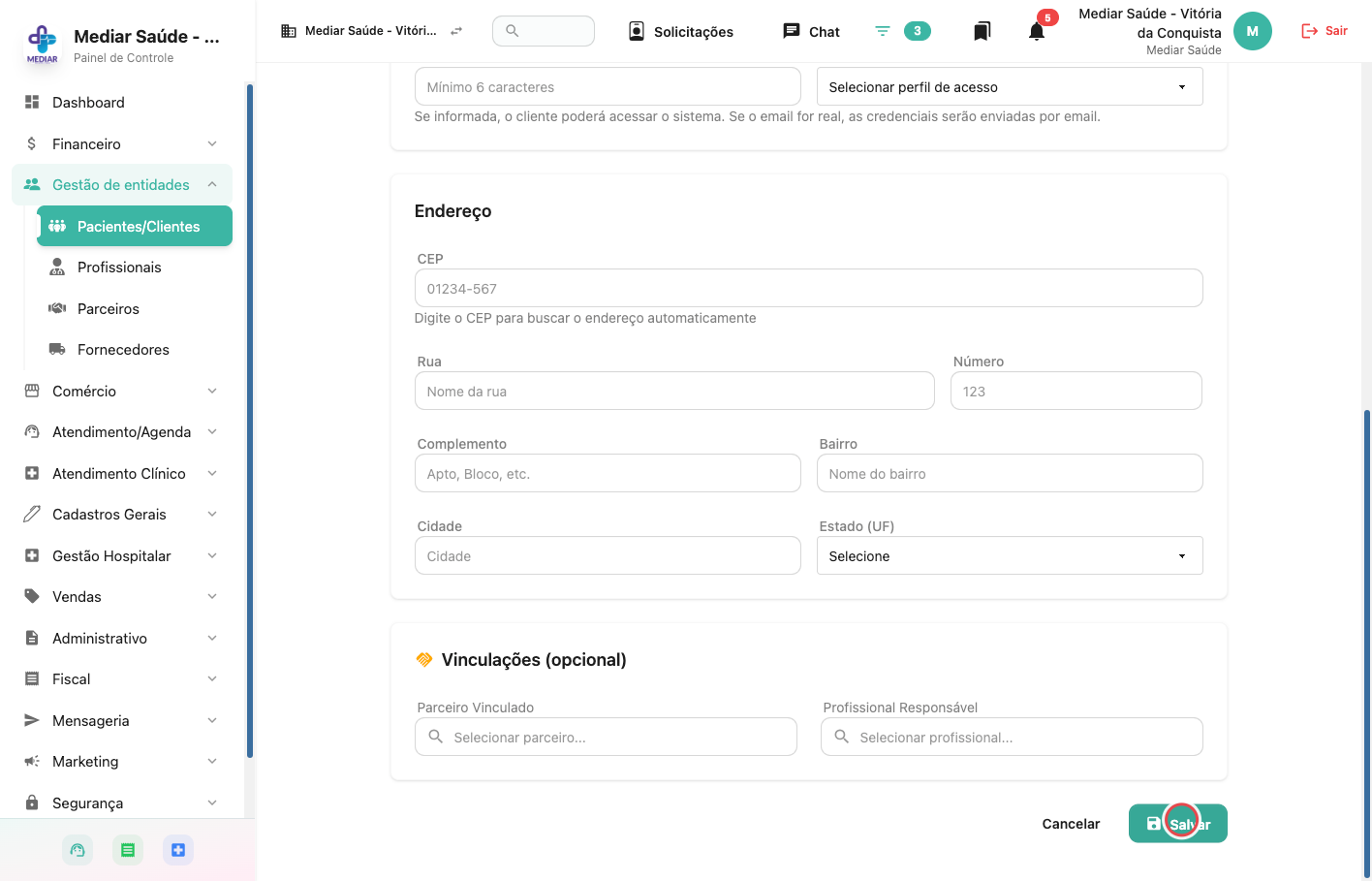This screenshot has width=1372, height=881.
Task: Click the bookmarks icon in top bar
Action: tap(982, 31)
